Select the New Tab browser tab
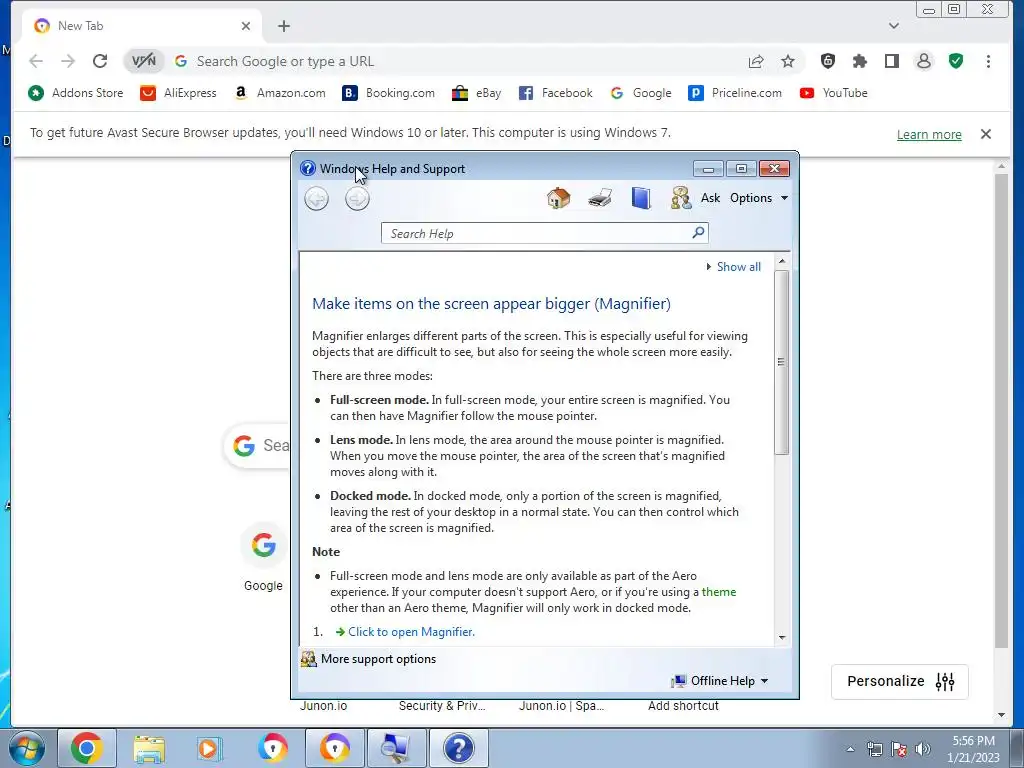This screenshot has height=768, width=1024. click(142, 26)
